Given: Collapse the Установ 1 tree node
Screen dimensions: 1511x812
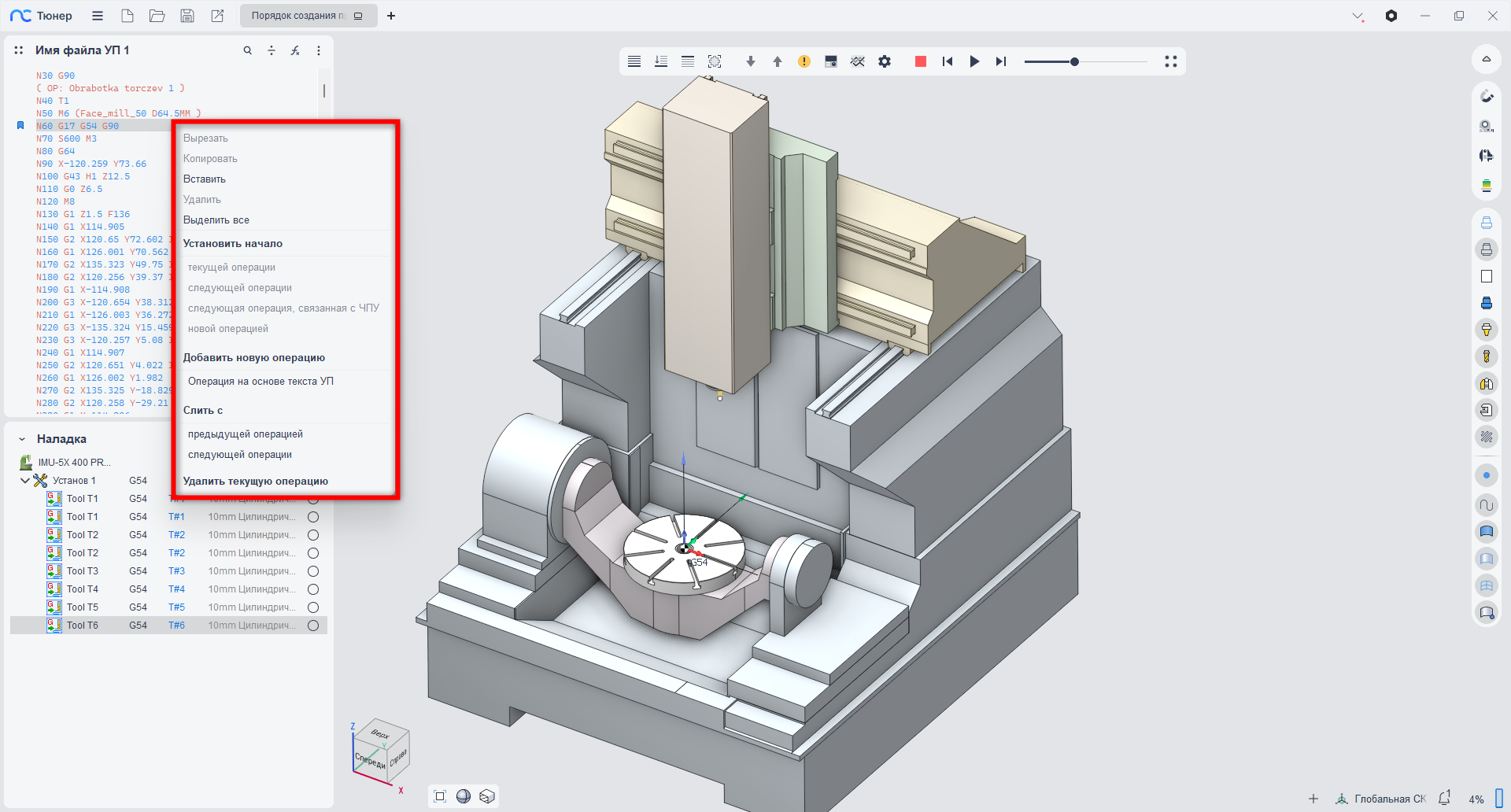Looking at the screenshot, I should coord(25,481).
